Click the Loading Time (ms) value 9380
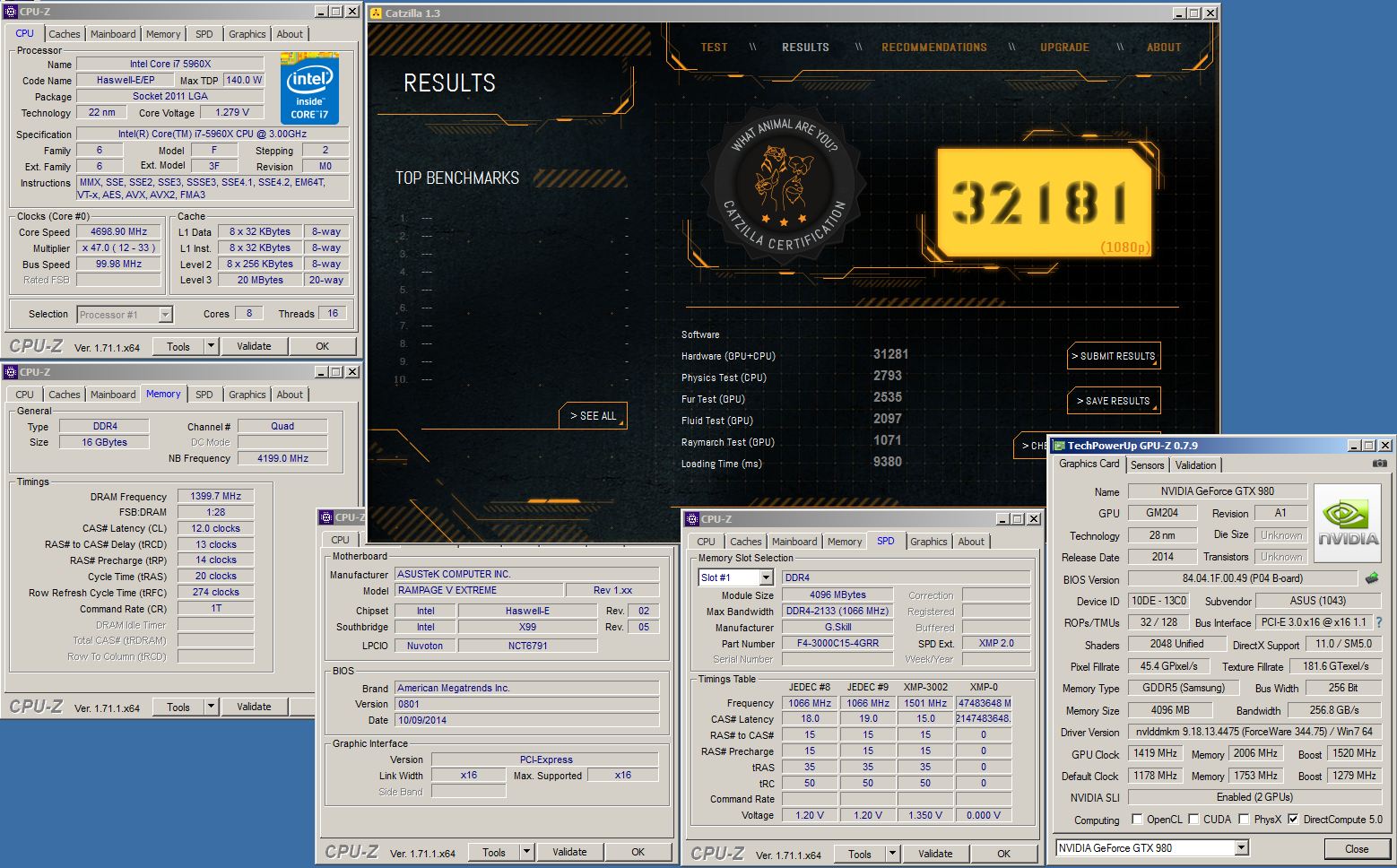The height and width of the screenshot is (868, 1397). [x=887, y=462]
